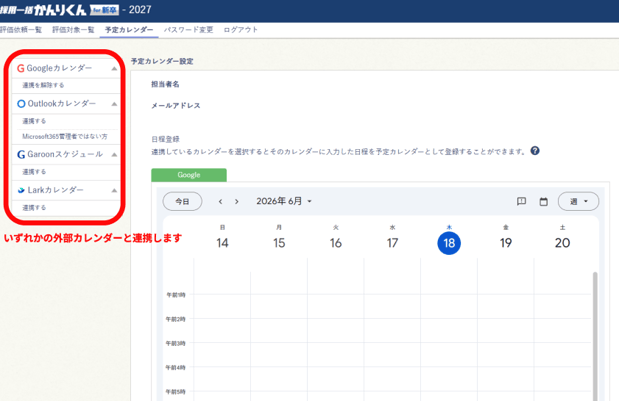The image size is (619, 401).
Task: Open the パスワード変更 menu item
Action: [x=189, y=30]
